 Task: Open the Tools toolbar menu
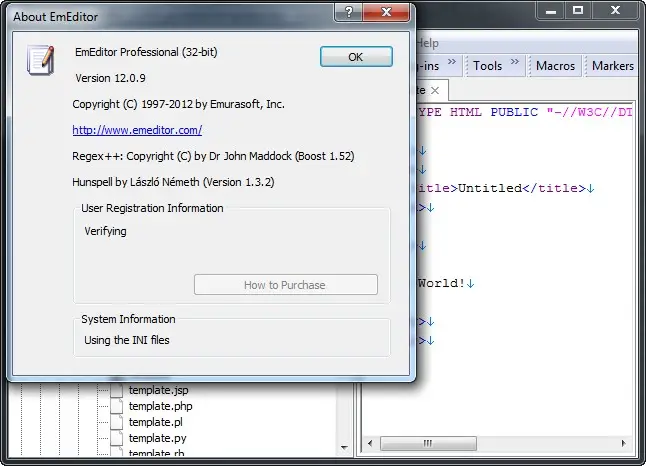coord(487,66)
